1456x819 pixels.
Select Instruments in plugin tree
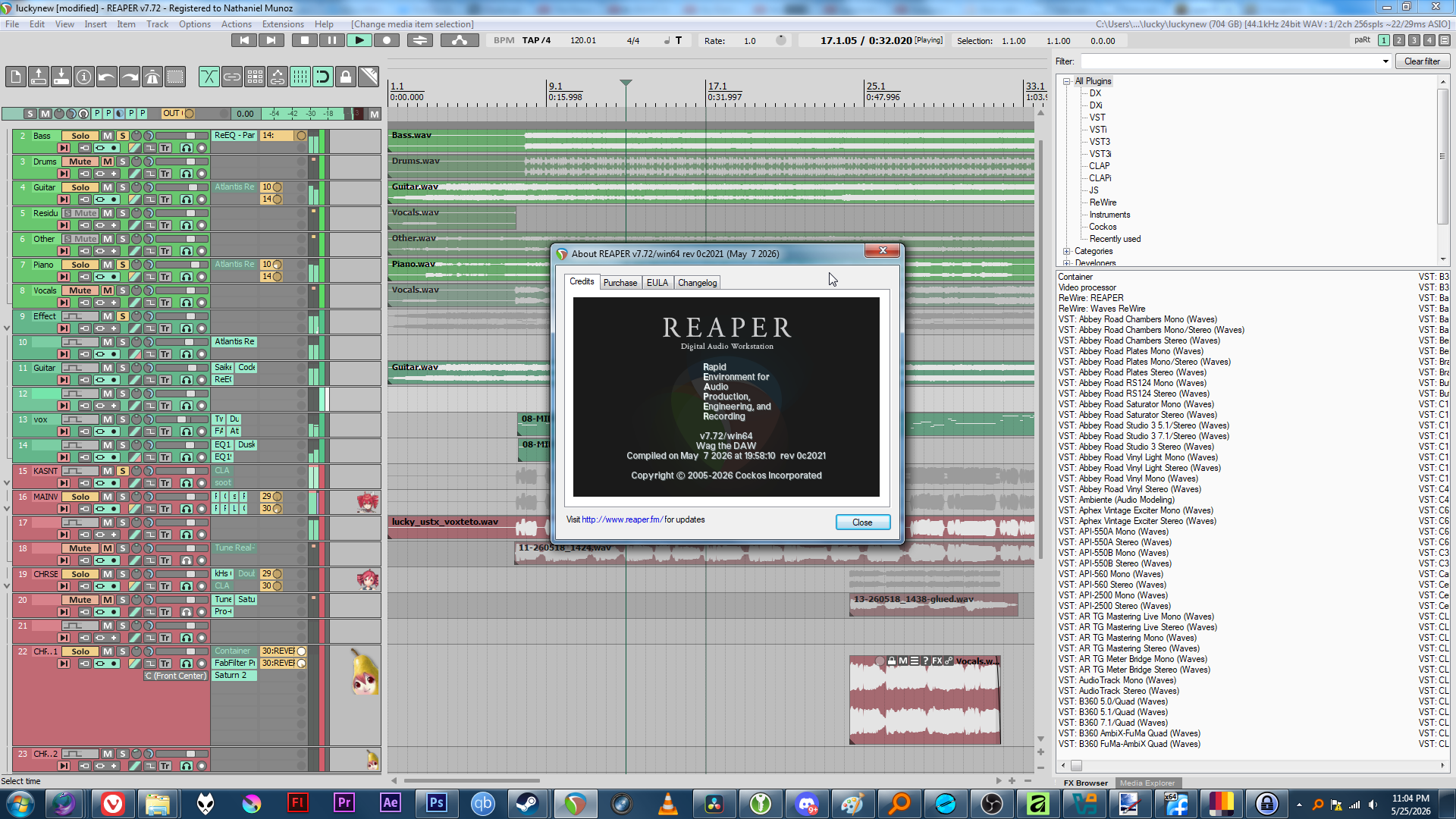1109,215
